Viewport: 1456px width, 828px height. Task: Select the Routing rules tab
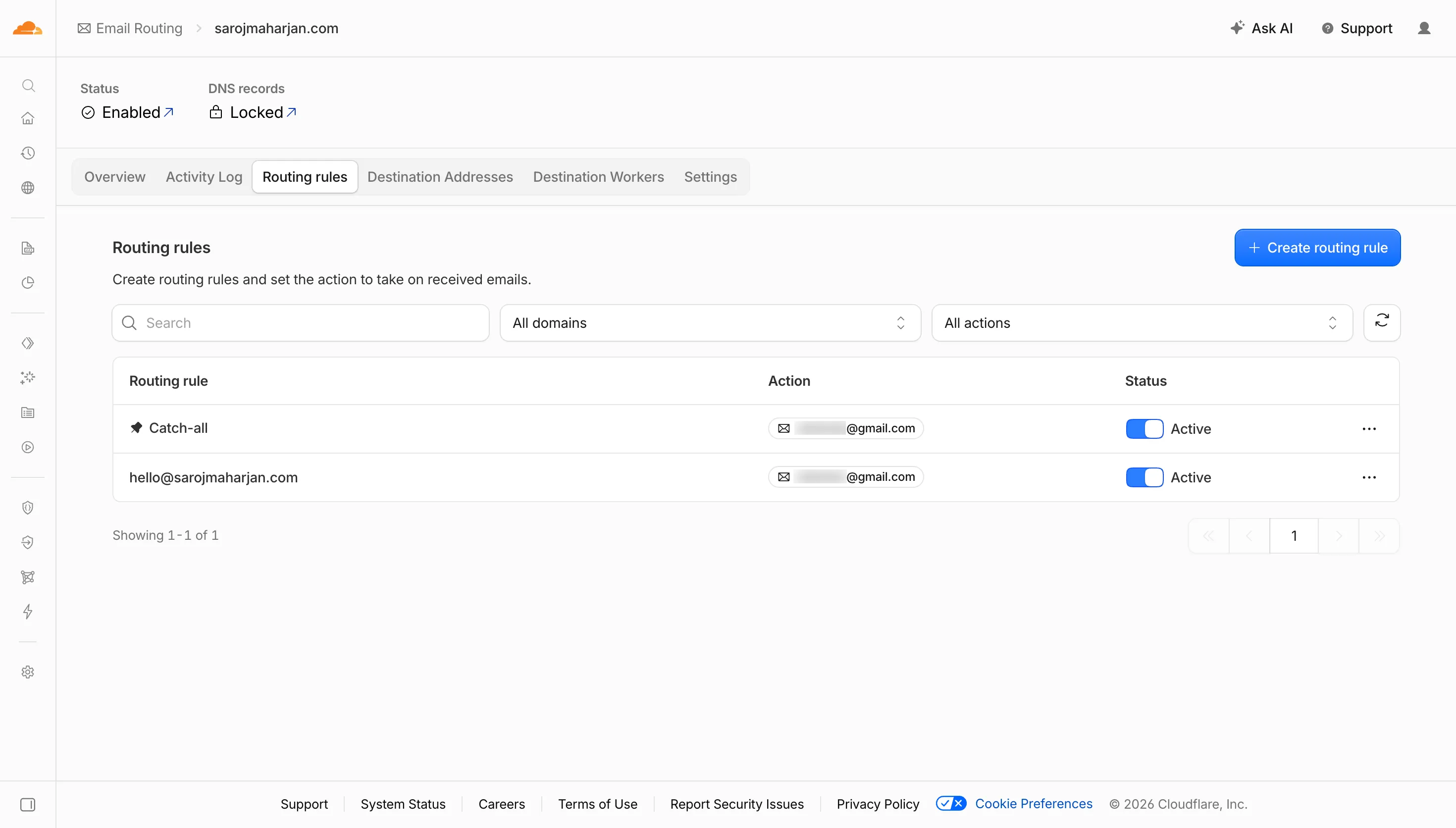tap(305, 177)
